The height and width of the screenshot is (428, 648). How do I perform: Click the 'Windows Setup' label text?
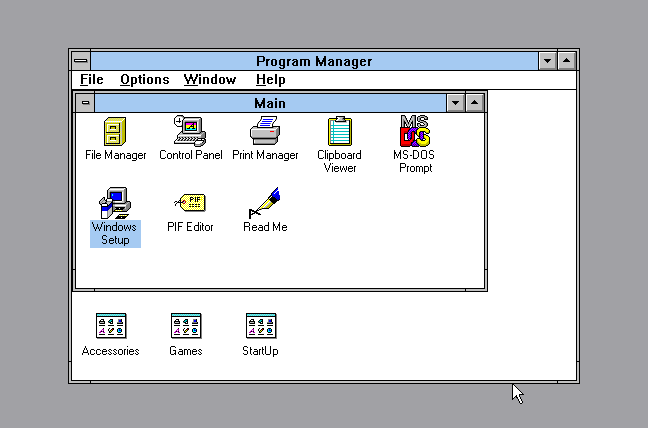[x=115, y=233]
